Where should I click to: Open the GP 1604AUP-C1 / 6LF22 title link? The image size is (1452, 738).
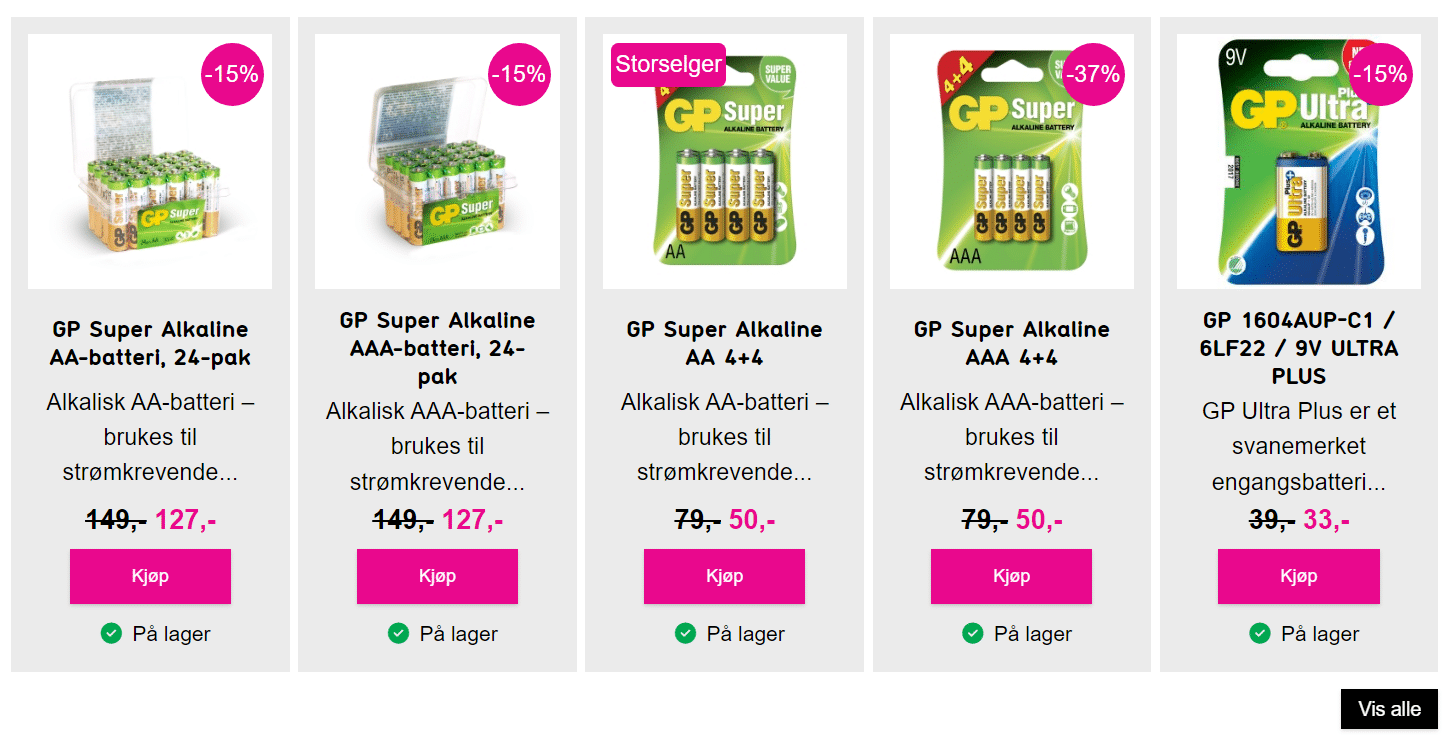click(x=1298, y=348)
